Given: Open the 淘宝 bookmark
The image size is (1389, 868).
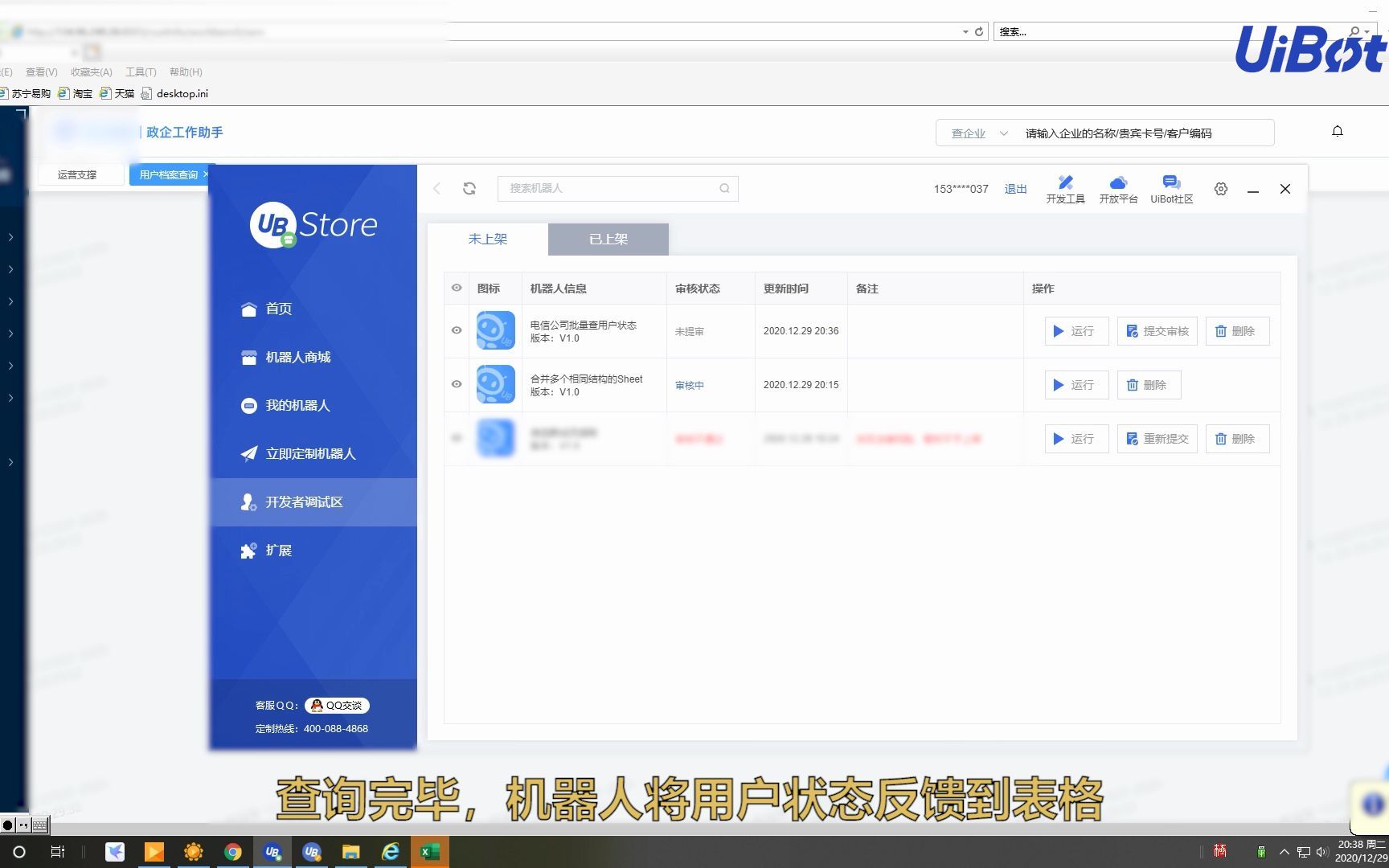Looking at the screenshot, I should click(x=75, y=93).
